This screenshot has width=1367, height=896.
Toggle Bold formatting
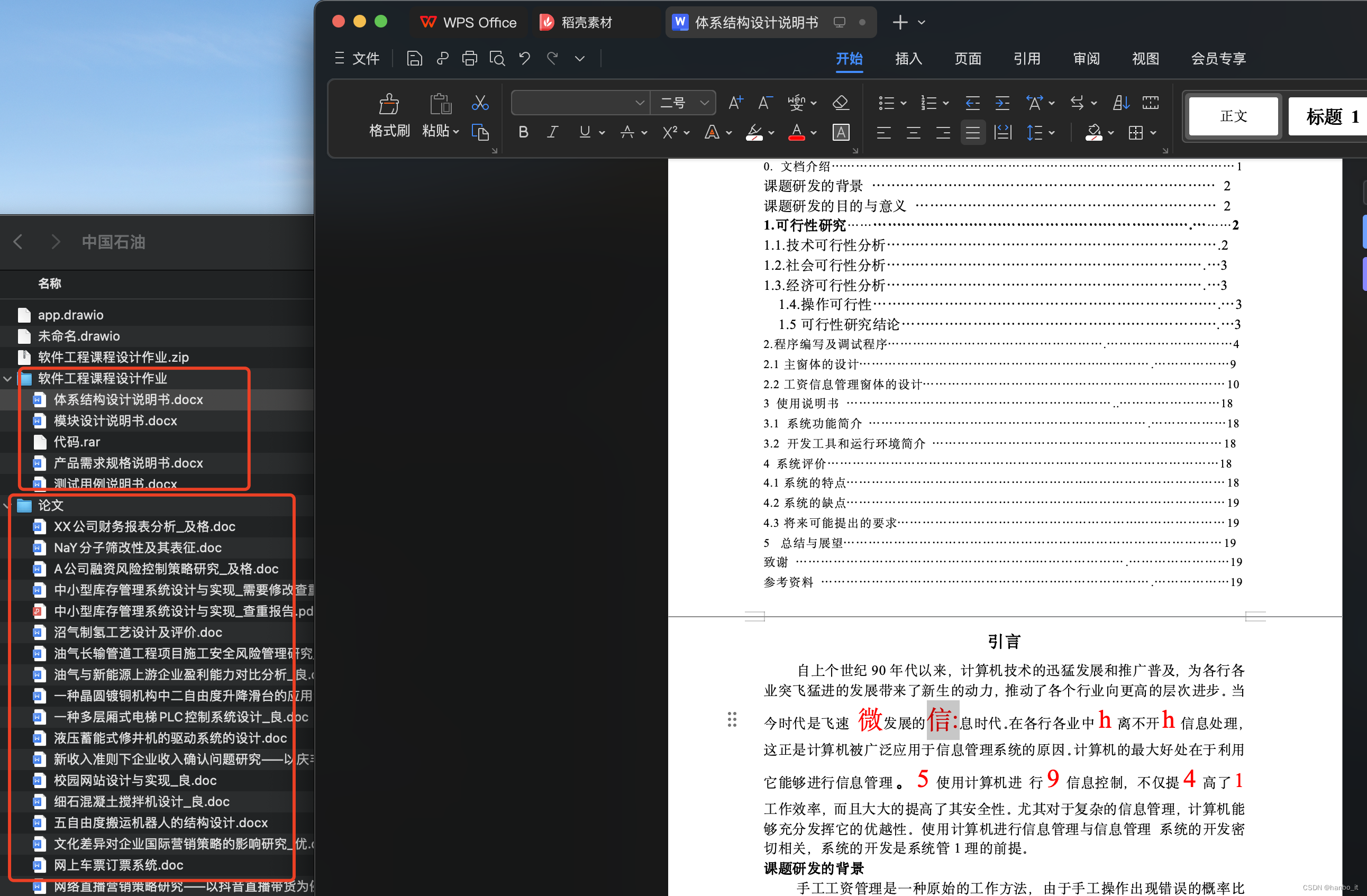click(523, 133)
